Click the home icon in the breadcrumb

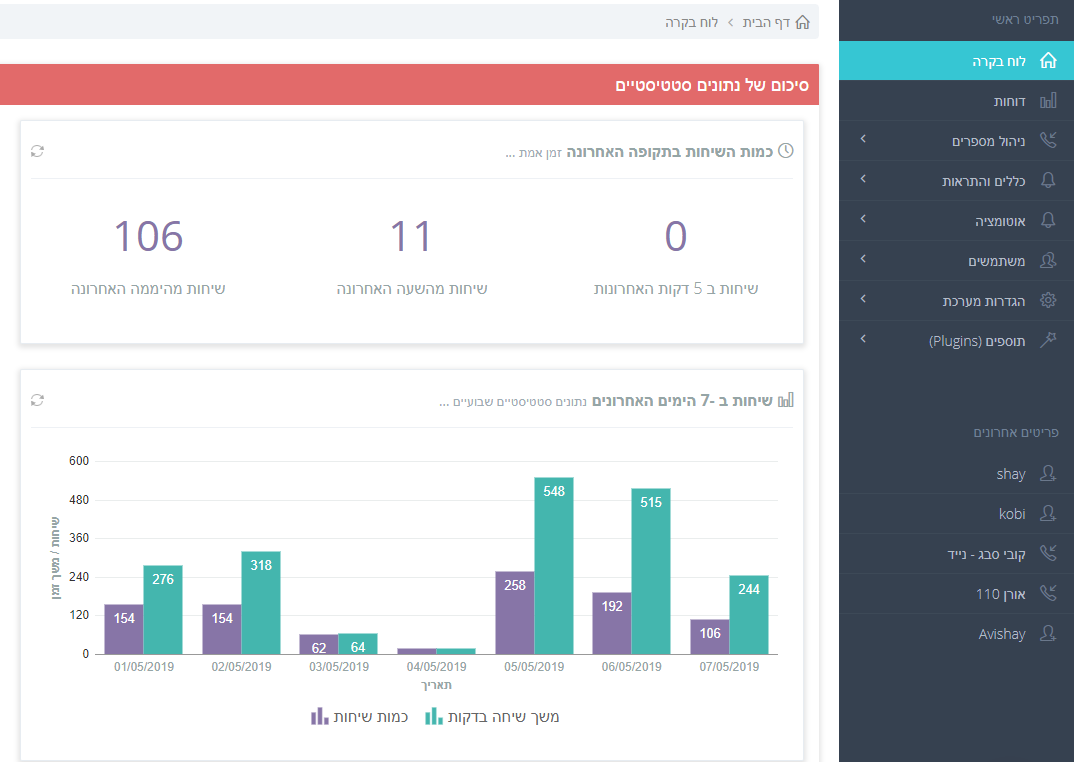(803, 23)
